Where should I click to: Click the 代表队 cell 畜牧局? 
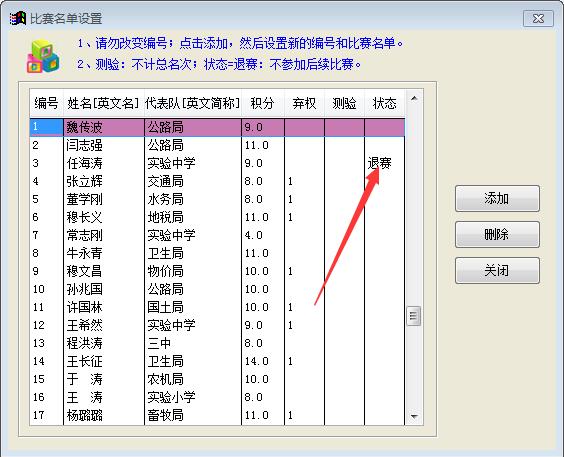click(x=166, y=415)
